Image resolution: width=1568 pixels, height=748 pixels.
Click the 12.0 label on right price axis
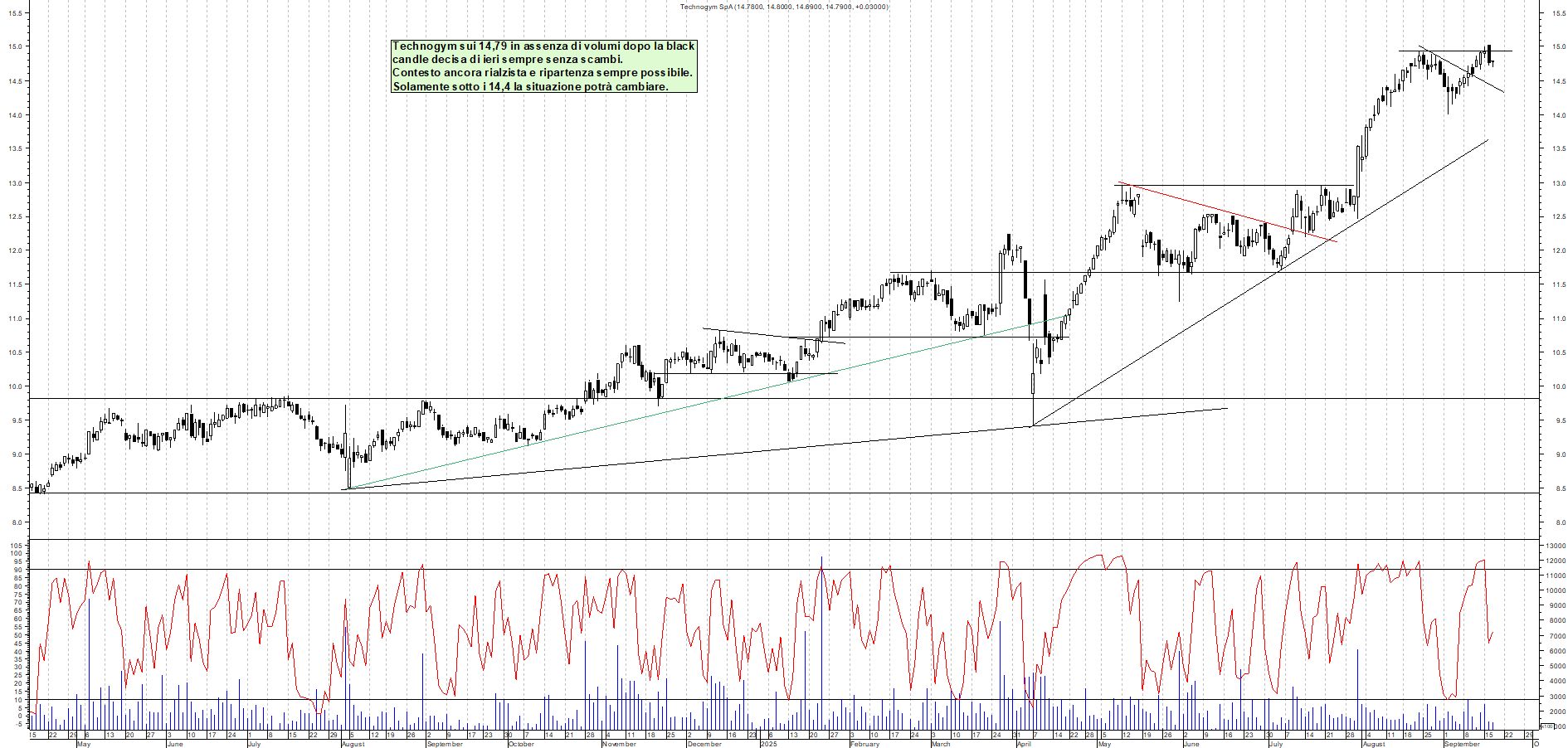pyautogui.click(x=1559, y=250)
